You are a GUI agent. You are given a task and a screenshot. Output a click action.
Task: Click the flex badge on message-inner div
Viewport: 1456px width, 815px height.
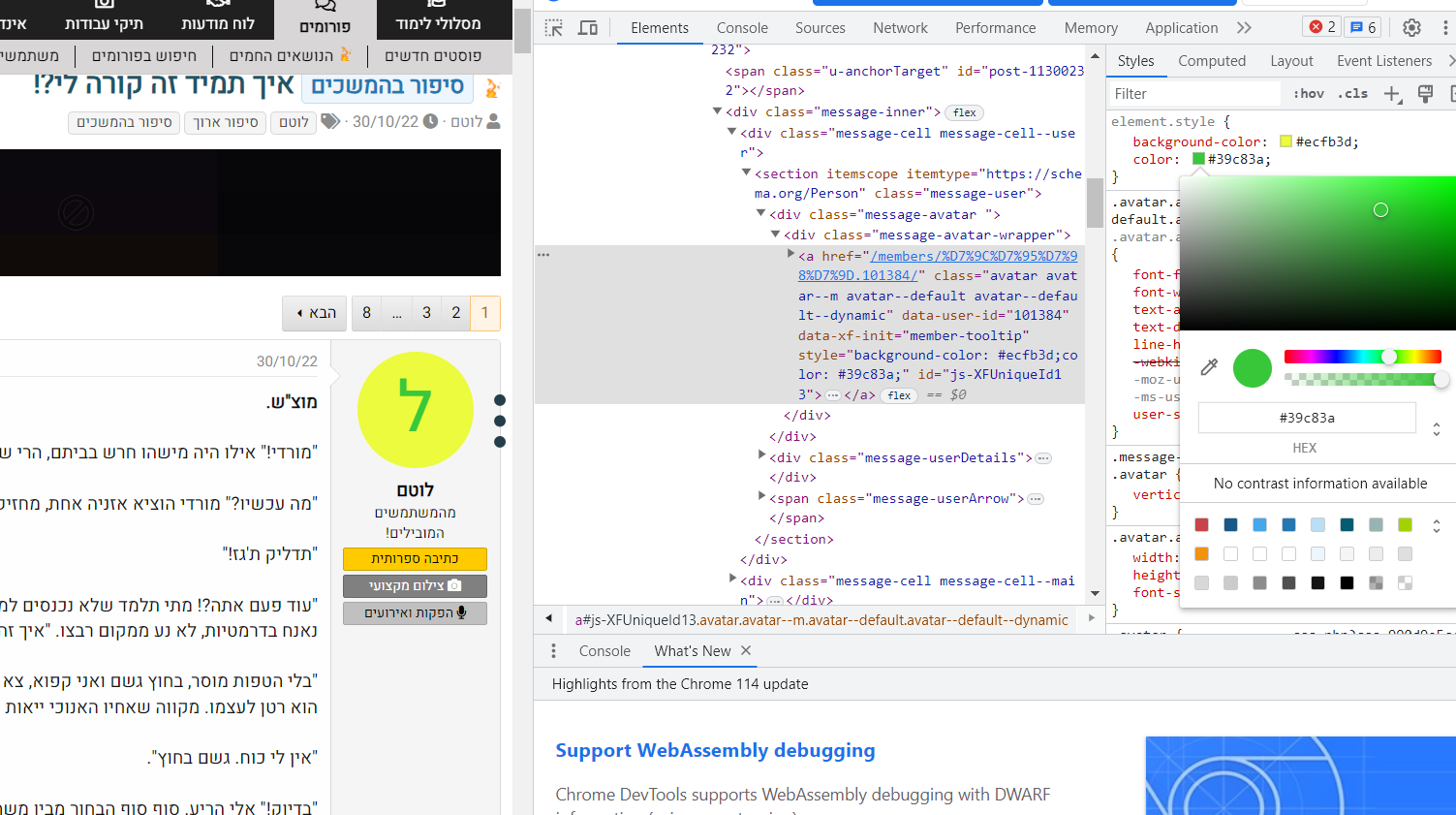point(964,112)
